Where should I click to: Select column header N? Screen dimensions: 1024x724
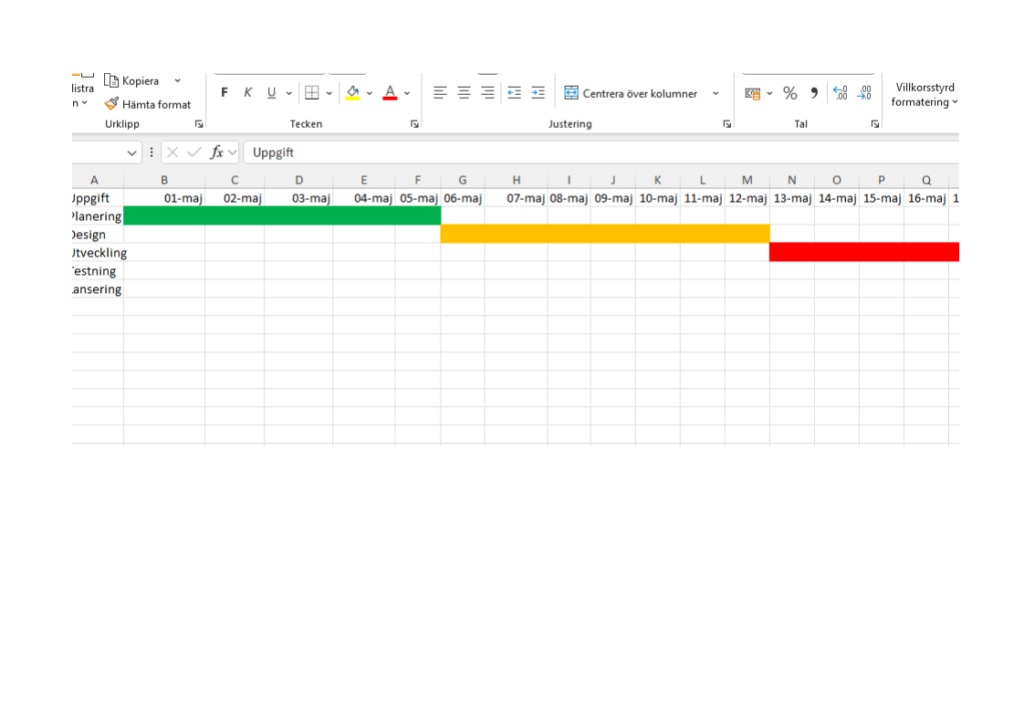(x=792, y=180)
